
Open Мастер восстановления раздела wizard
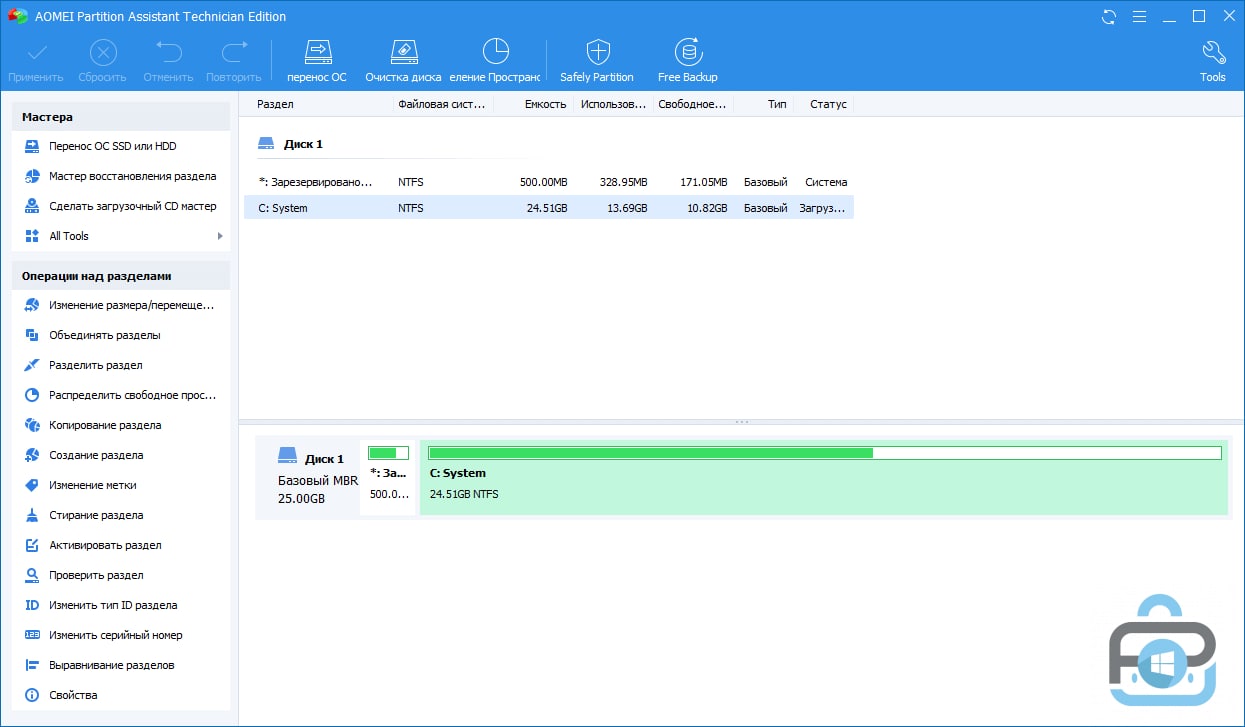tap(132, 176)
